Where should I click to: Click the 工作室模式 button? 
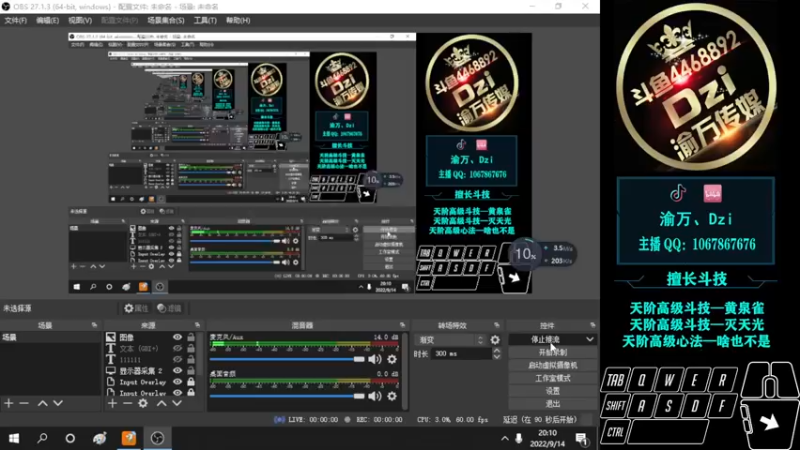tap(553, 378)
